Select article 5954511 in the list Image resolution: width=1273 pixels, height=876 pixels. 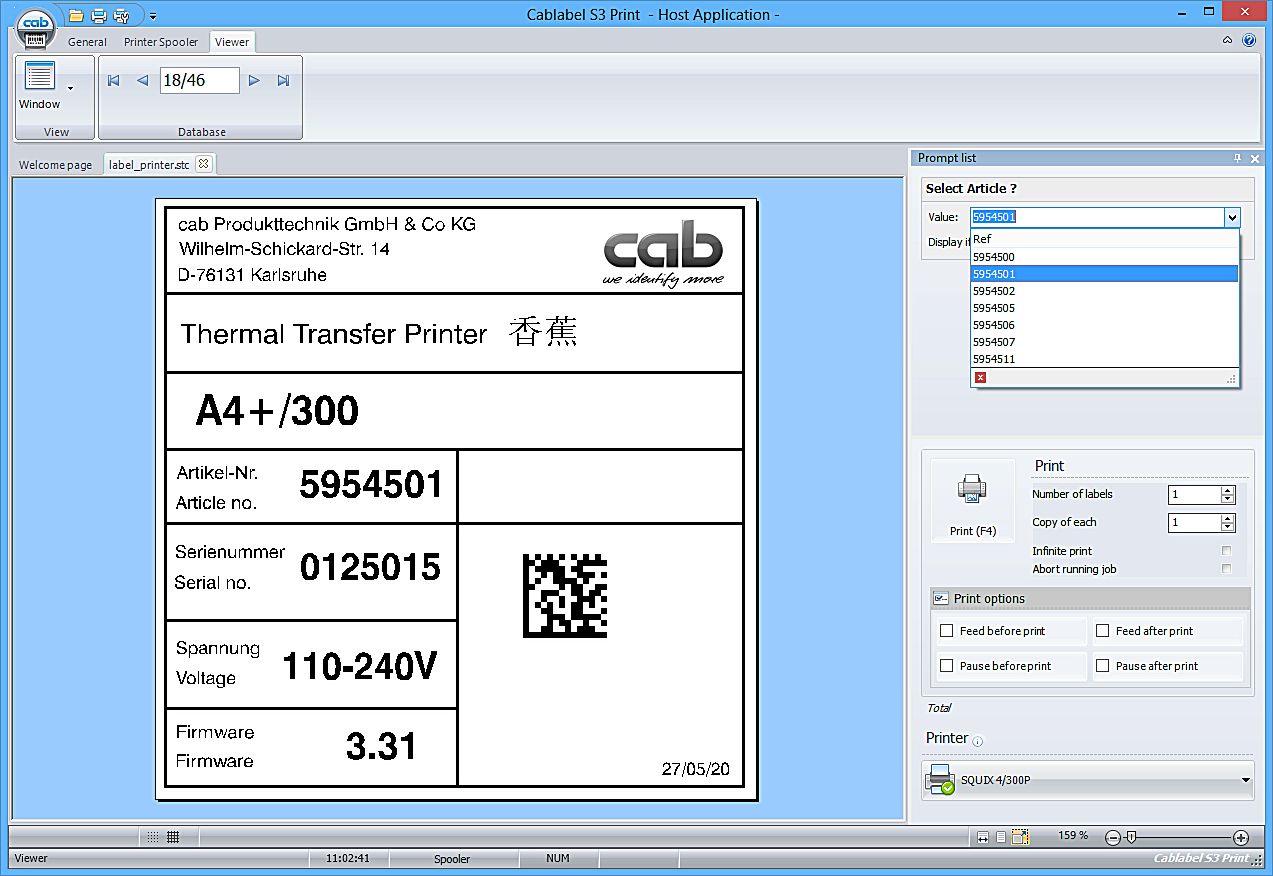pyautogui.click(x=1104, y=359)
